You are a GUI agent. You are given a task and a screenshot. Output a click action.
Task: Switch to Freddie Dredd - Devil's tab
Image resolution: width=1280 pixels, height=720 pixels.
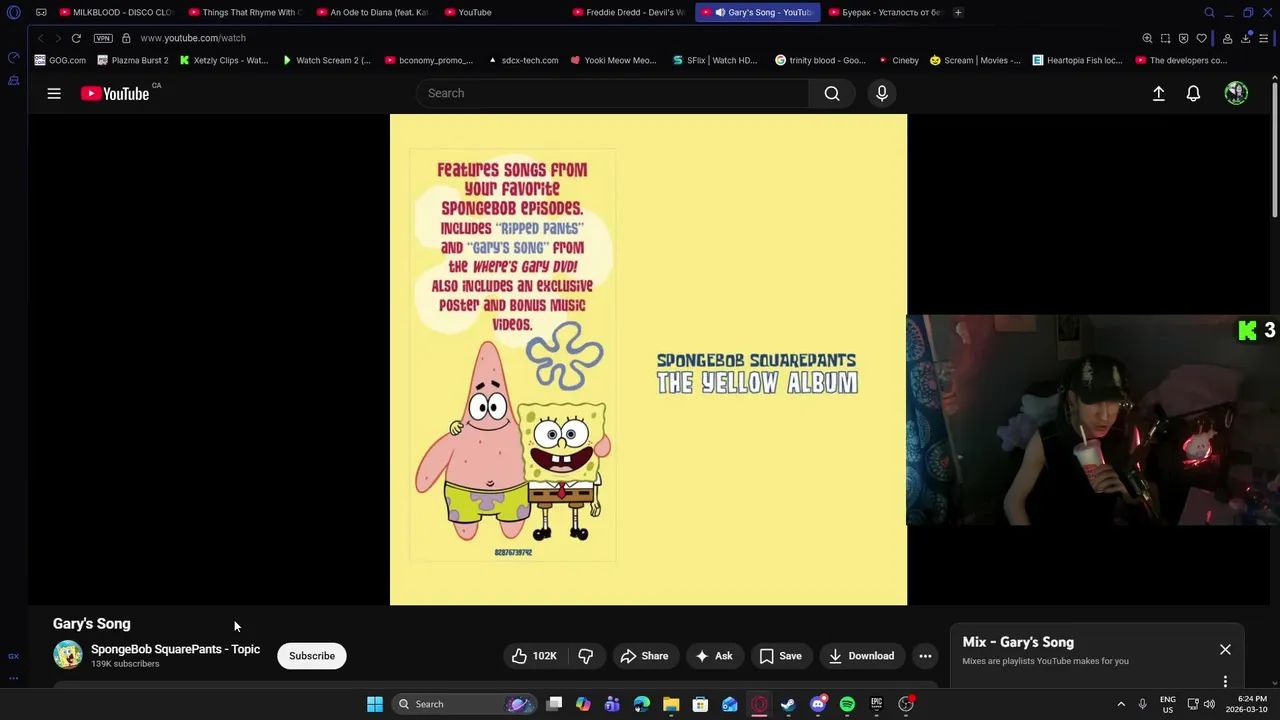coord(628,12)
